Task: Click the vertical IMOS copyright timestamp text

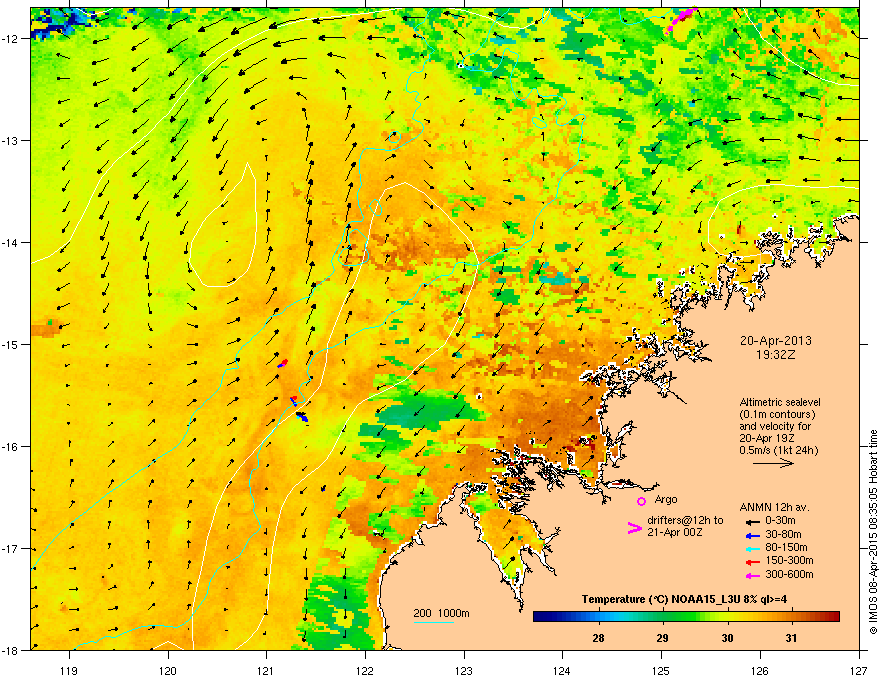Action: pos(873,532)
